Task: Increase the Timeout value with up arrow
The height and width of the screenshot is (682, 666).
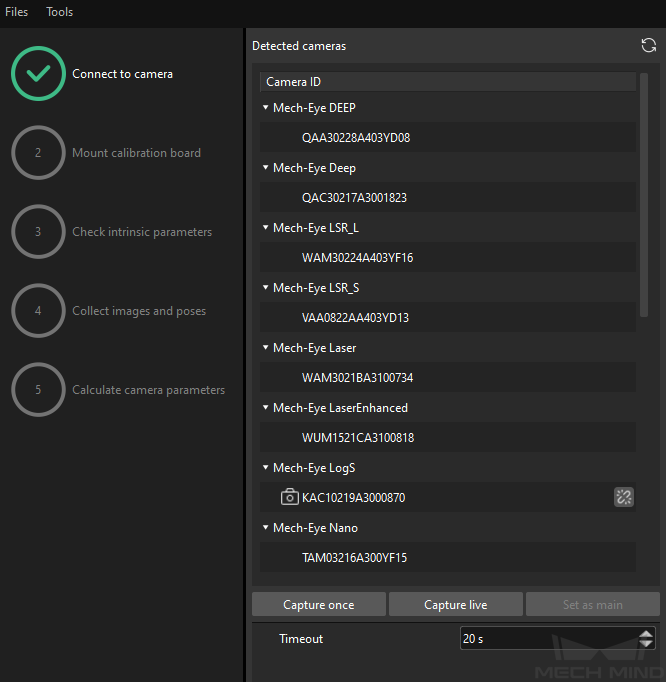Action: point(646,634)
